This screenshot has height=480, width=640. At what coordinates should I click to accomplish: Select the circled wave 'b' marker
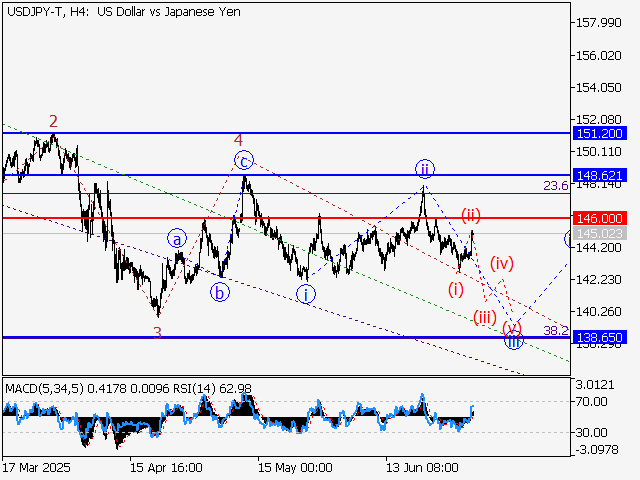(219, 292)
